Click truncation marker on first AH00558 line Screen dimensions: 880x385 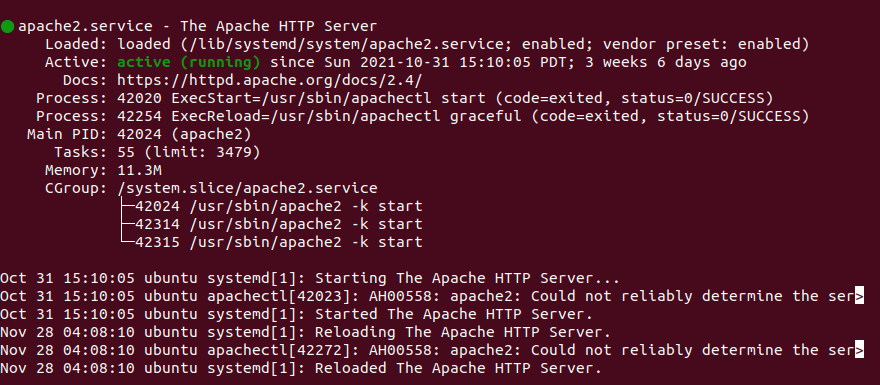tap(859, 296)
